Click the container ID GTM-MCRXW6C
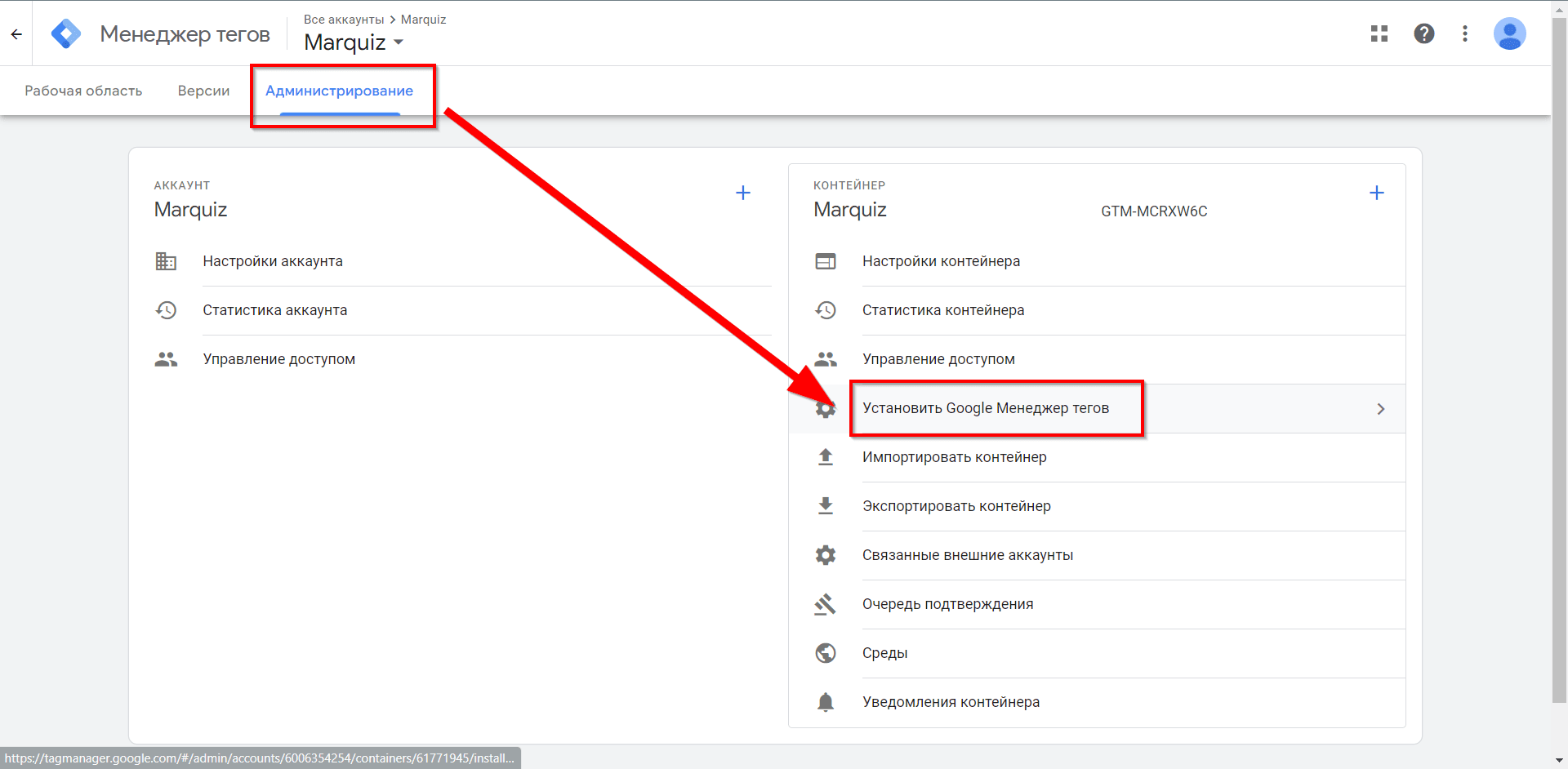Screen dimensions: 1568x769 [1154, 211]
